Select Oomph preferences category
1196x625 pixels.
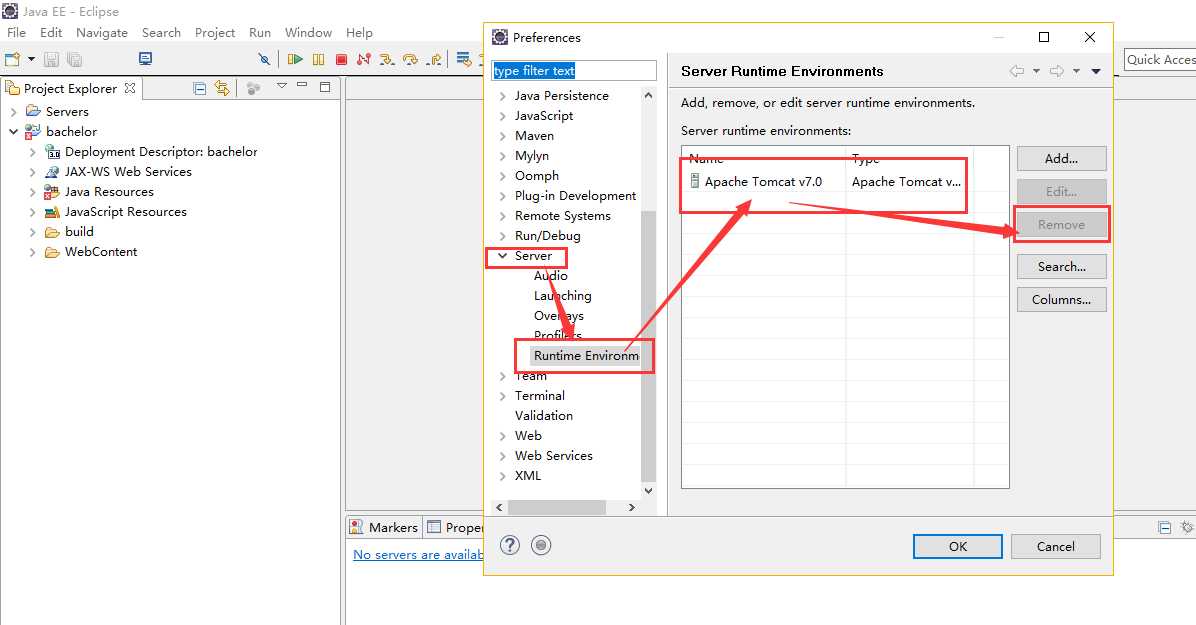[x=537, y=176]
